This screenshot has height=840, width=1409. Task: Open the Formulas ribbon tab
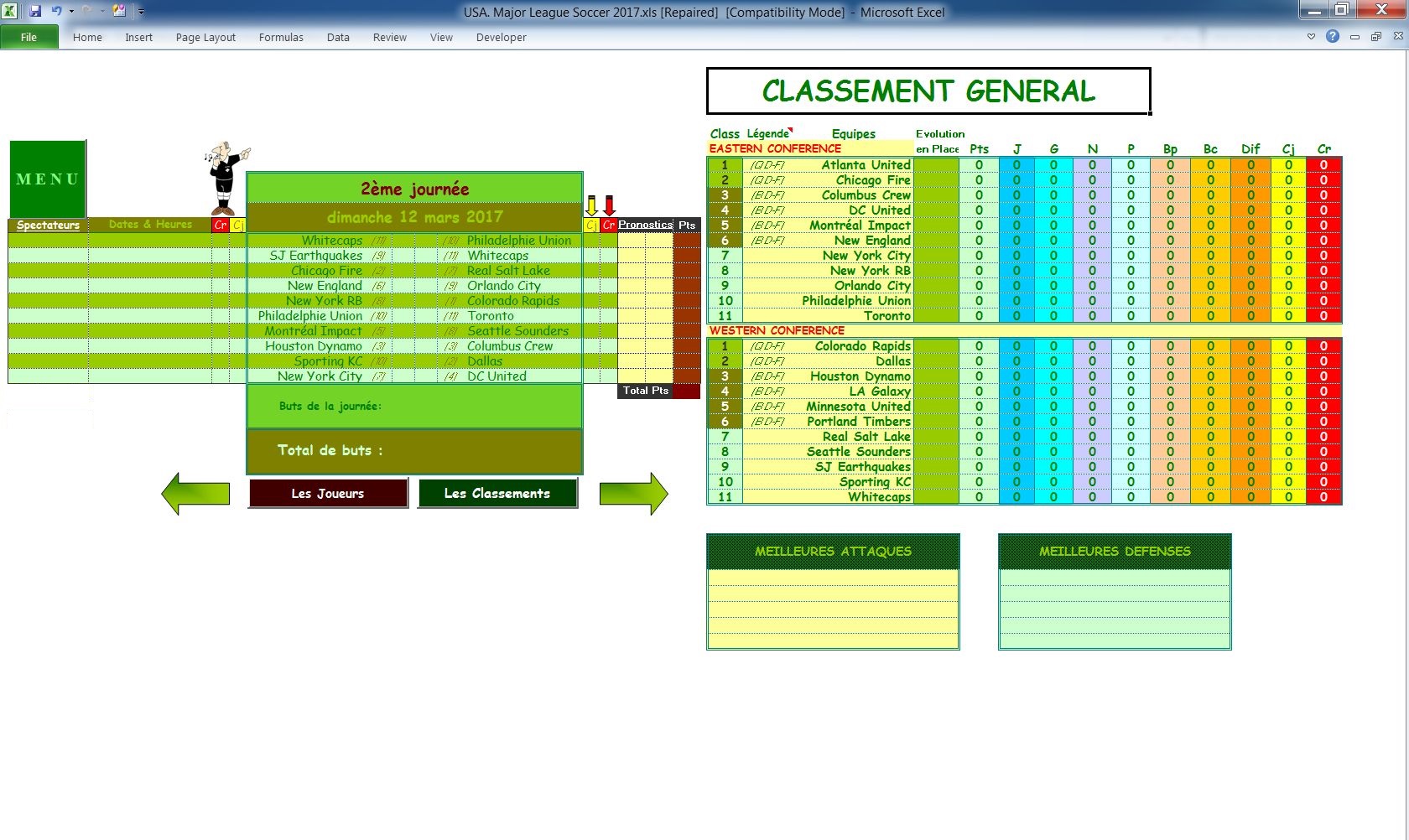point(281,37)
